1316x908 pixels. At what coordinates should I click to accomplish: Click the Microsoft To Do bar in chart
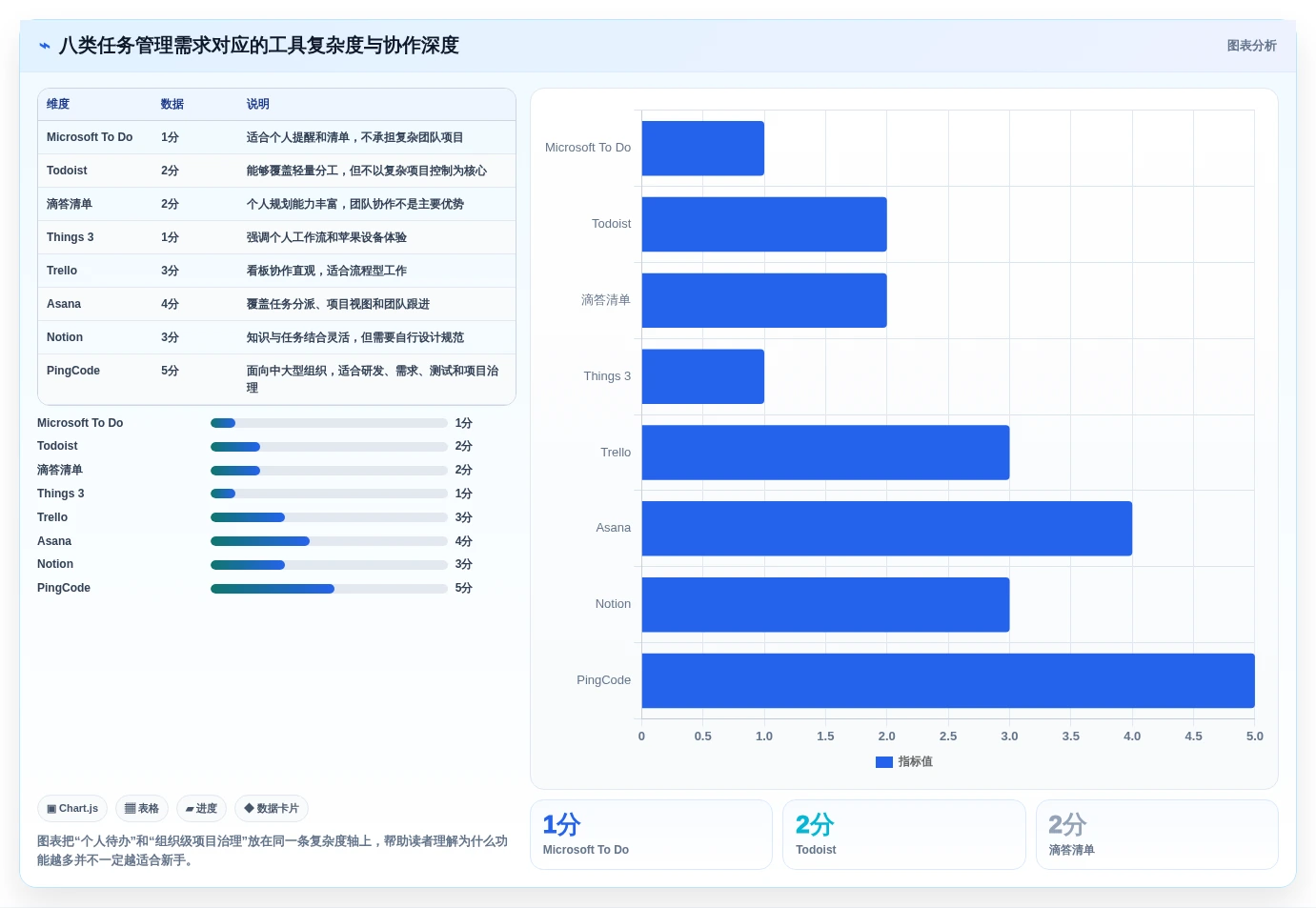(703, 149)
